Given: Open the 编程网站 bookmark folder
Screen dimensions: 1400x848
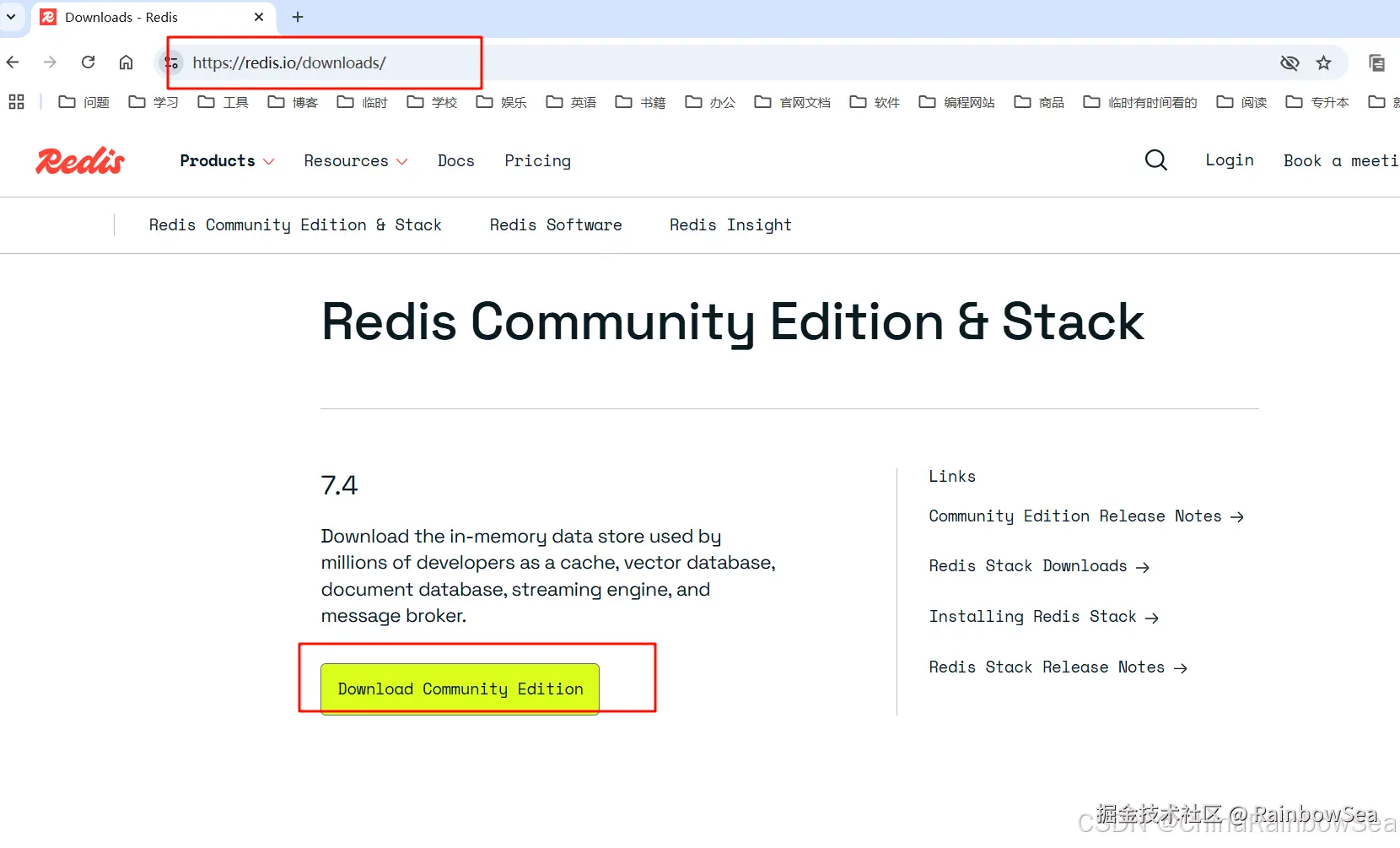Looking at the screenshot, I should click(957, 102).
